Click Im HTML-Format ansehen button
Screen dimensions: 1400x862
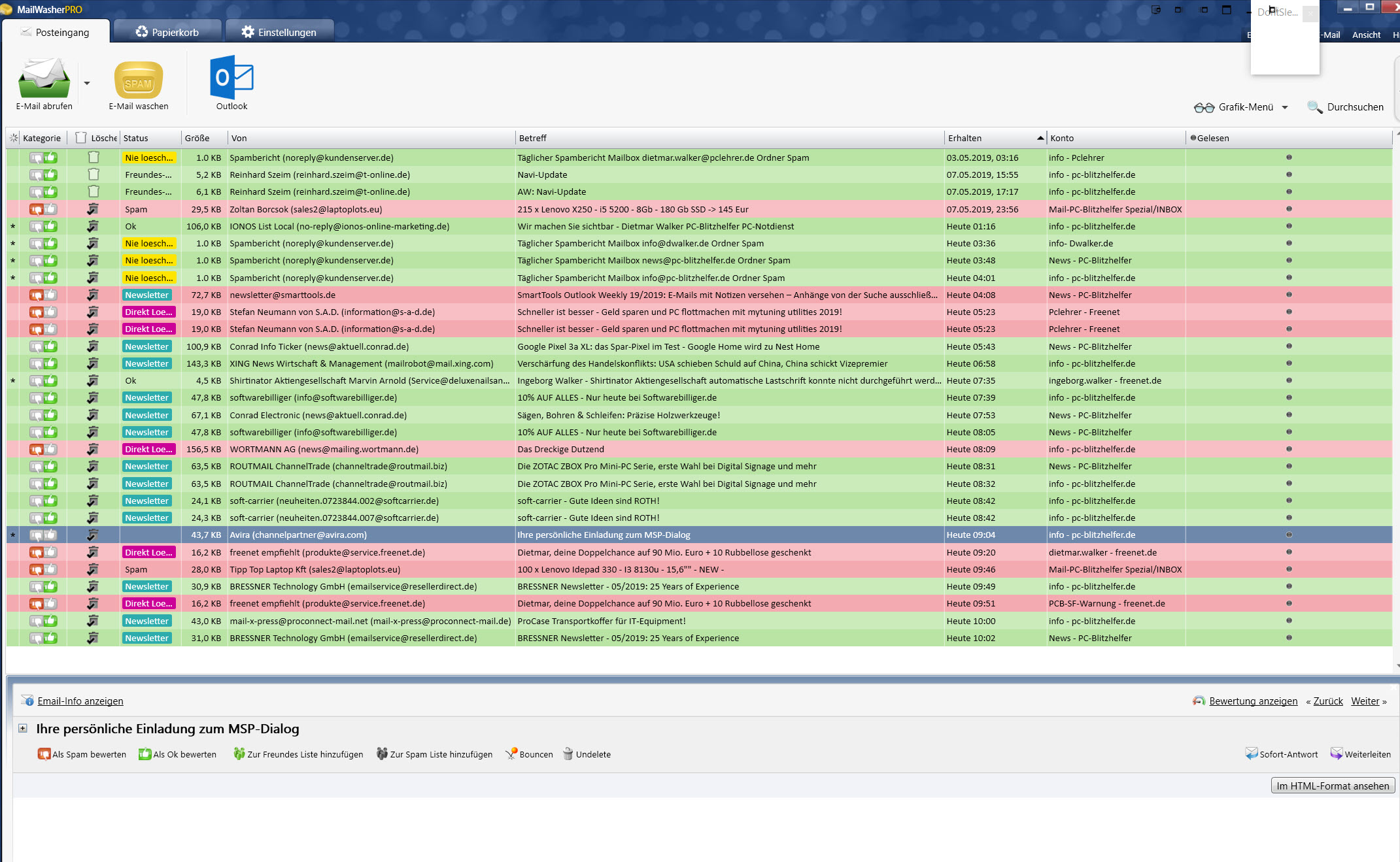pyautogui.click(x=1332, y=786)
